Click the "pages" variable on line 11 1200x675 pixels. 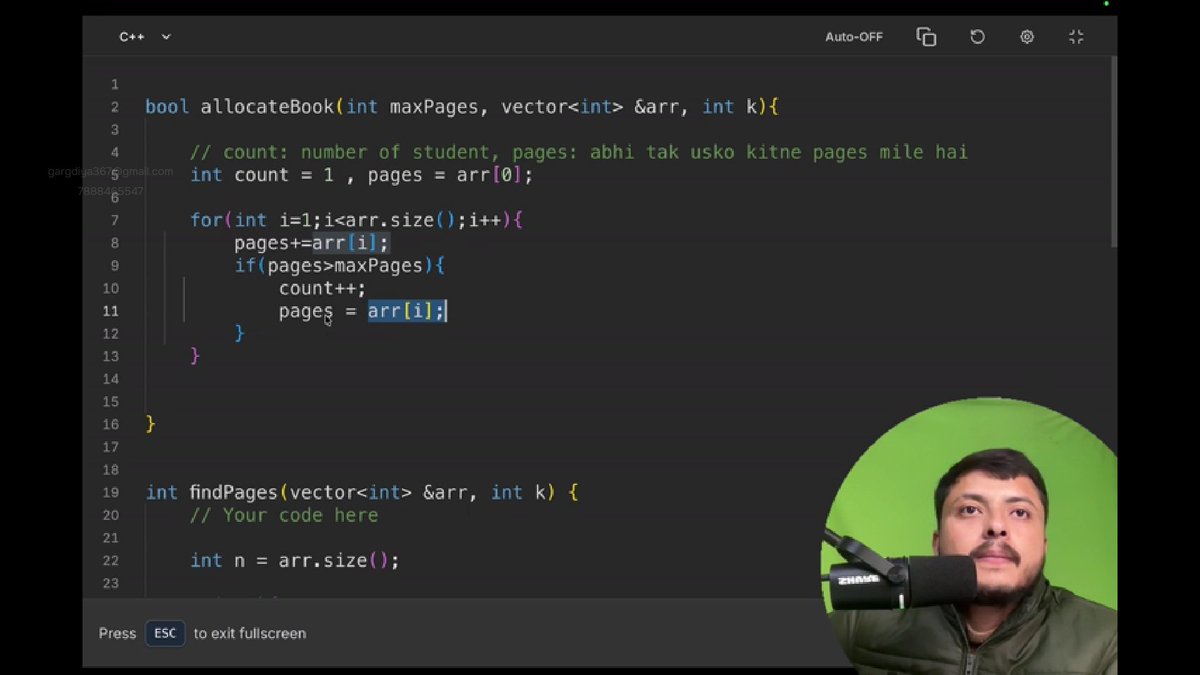pos(306,311)
